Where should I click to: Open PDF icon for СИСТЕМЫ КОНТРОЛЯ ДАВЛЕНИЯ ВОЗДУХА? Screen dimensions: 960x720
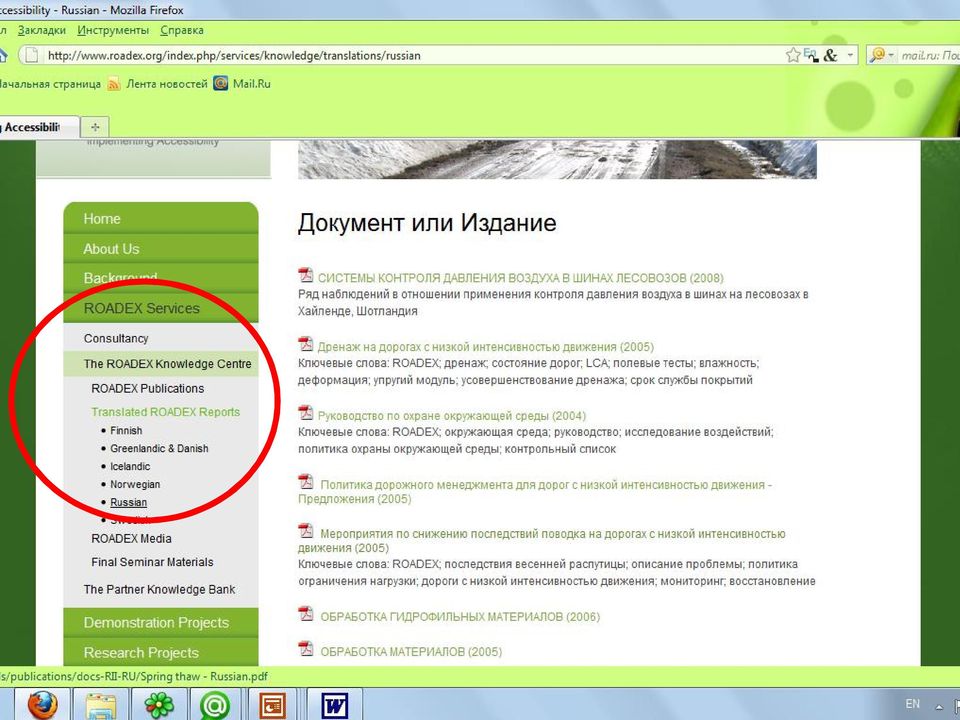(306, 275)
